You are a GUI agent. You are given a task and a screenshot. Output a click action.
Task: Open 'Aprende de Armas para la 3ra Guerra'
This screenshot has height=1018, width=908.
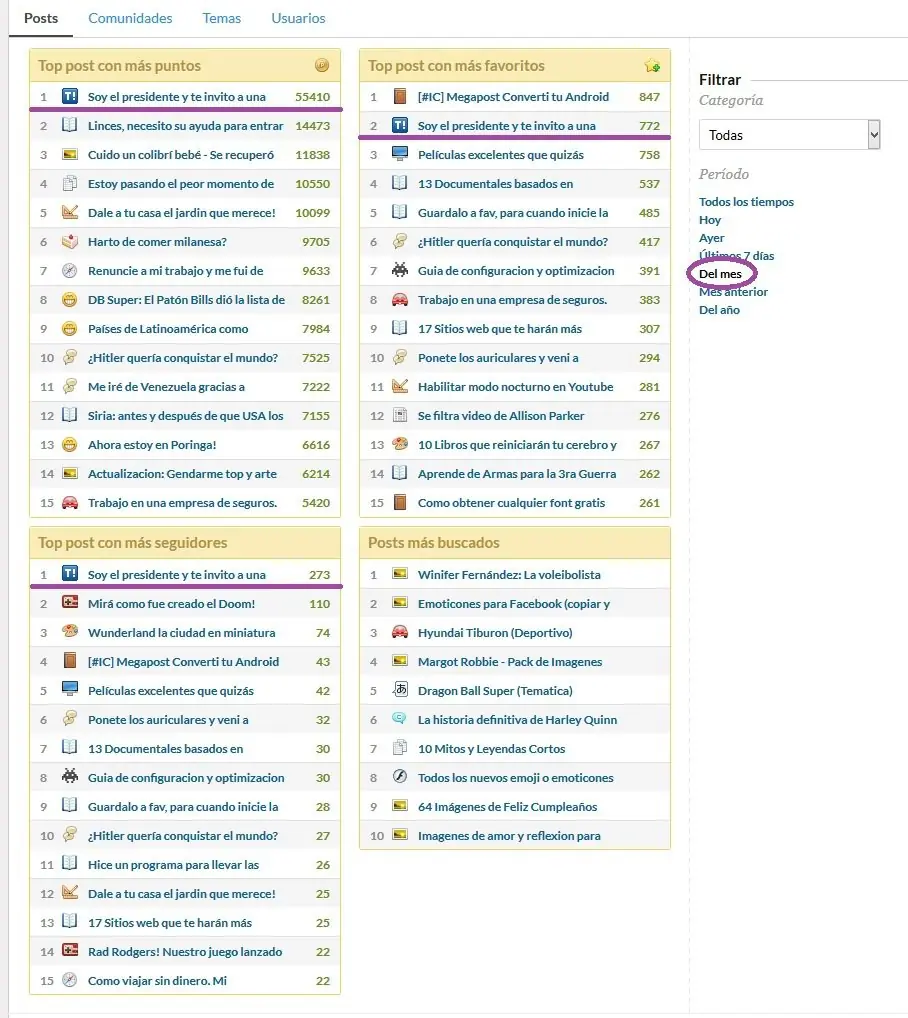(517, 474)
